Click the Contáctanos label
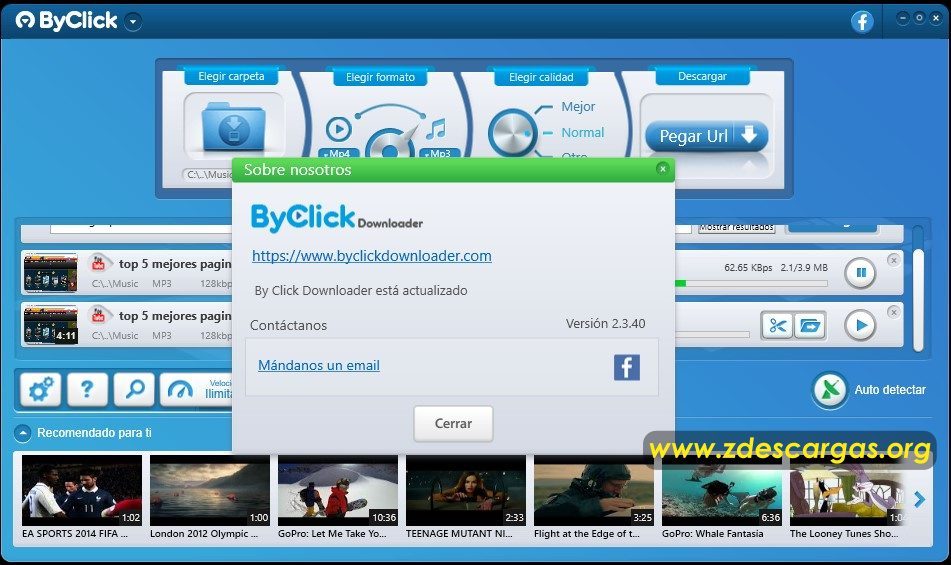The image size is (951, 565). tap(289, 326)
